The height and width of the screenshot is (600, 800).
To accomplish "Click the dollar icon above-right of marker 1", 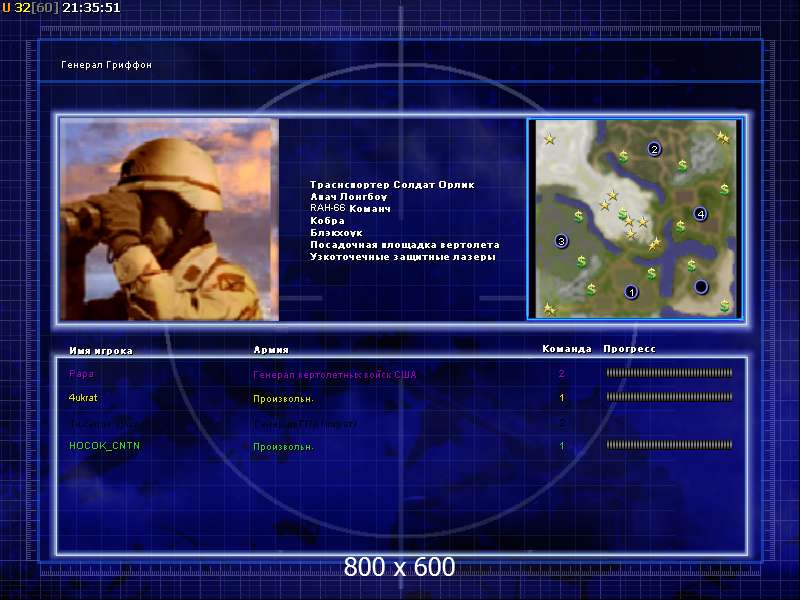I will [652, 273].
